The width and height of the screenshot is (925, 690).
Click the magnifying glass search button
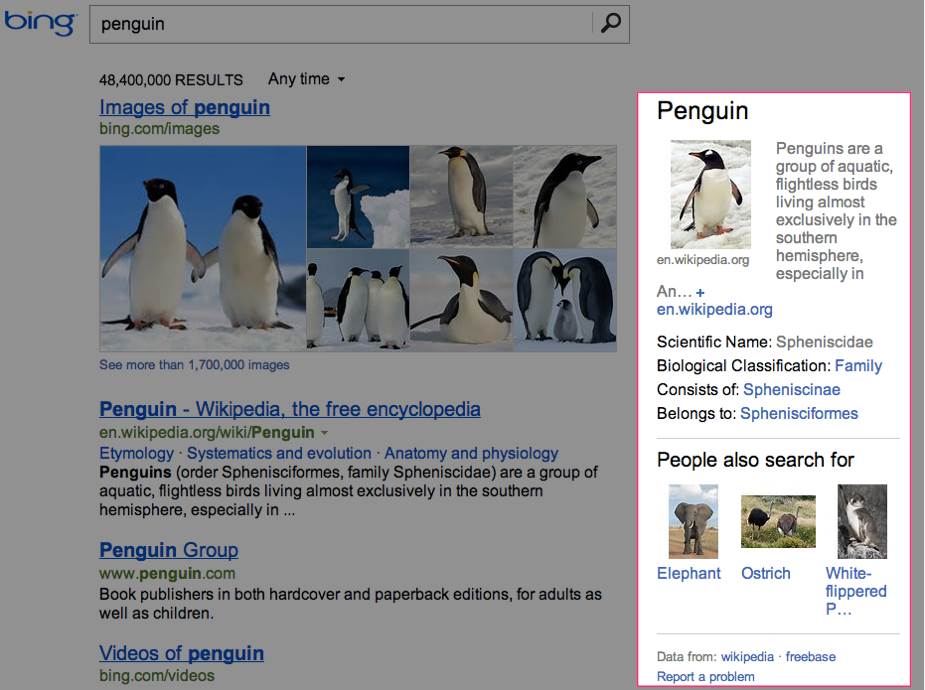pyautogui.click(x=610, y=24)
